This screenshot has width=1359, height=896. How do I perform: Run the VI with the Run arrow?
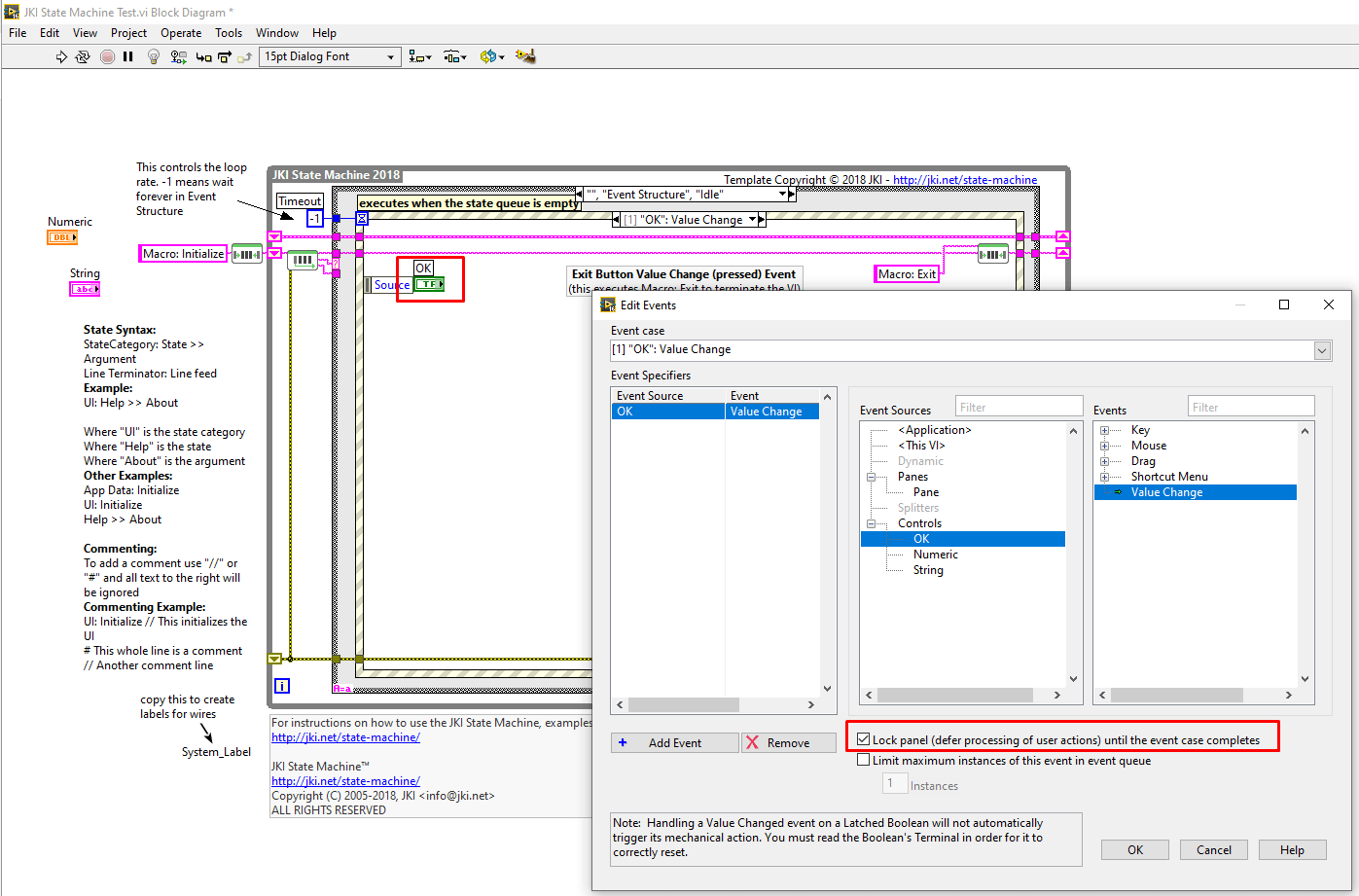pyautogui.click(x=60, y=56)
